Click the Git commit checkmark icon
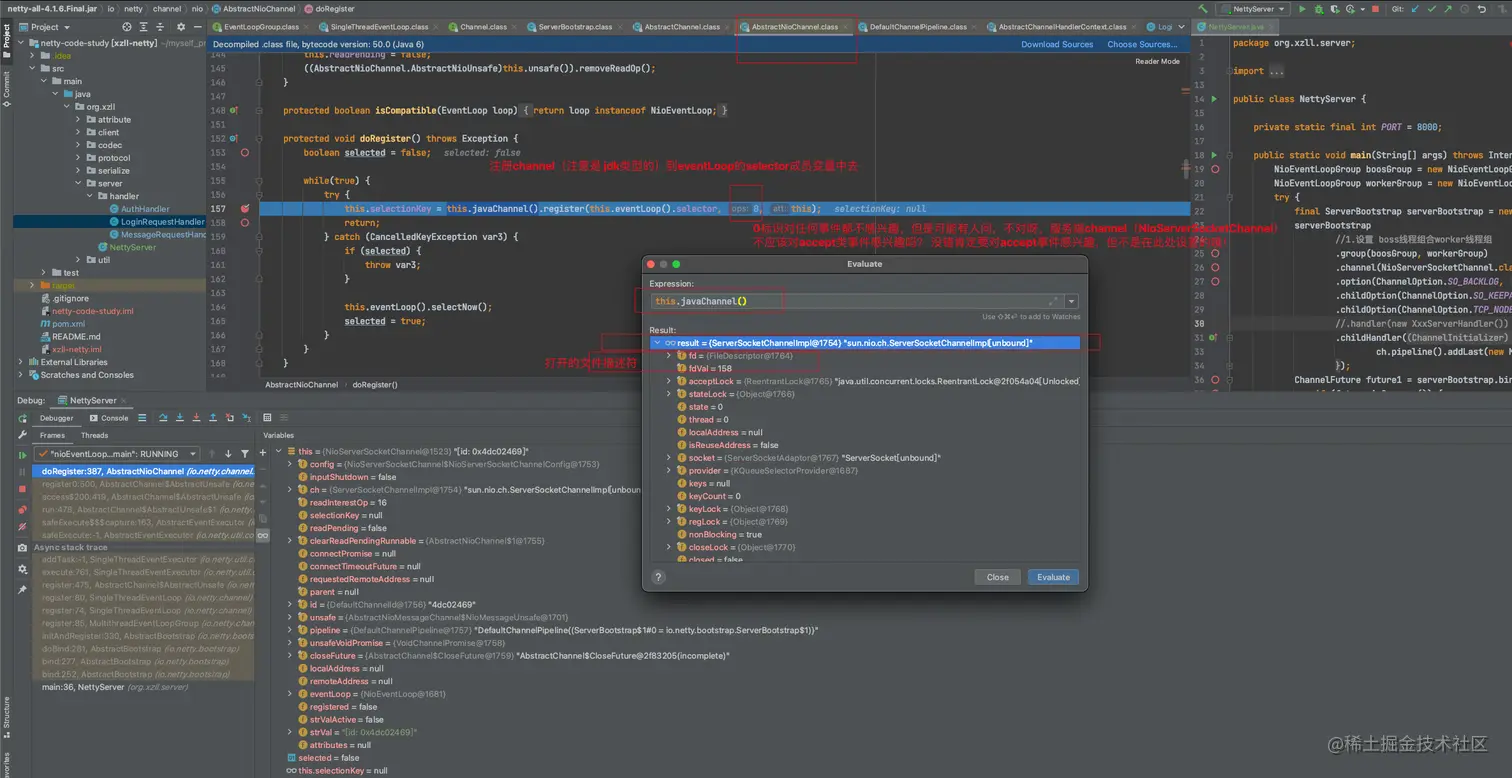This screenshot has height=778, width=1512. 1432,9
